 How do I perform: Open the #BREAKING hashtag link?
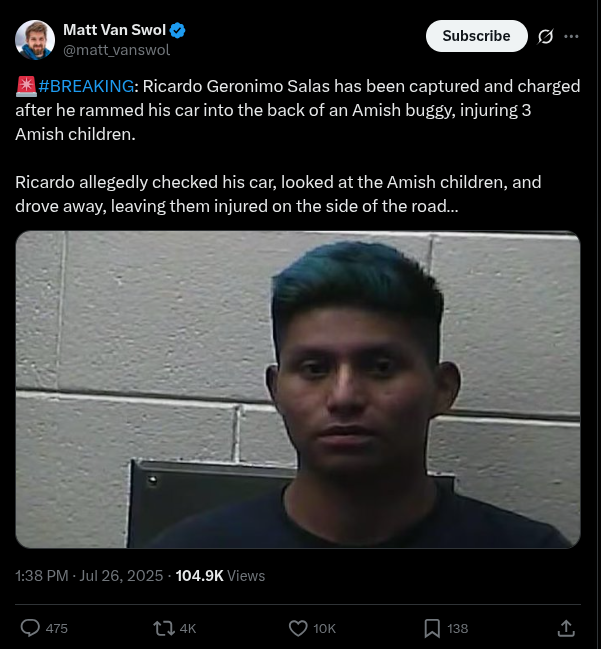tap(86, 86)
